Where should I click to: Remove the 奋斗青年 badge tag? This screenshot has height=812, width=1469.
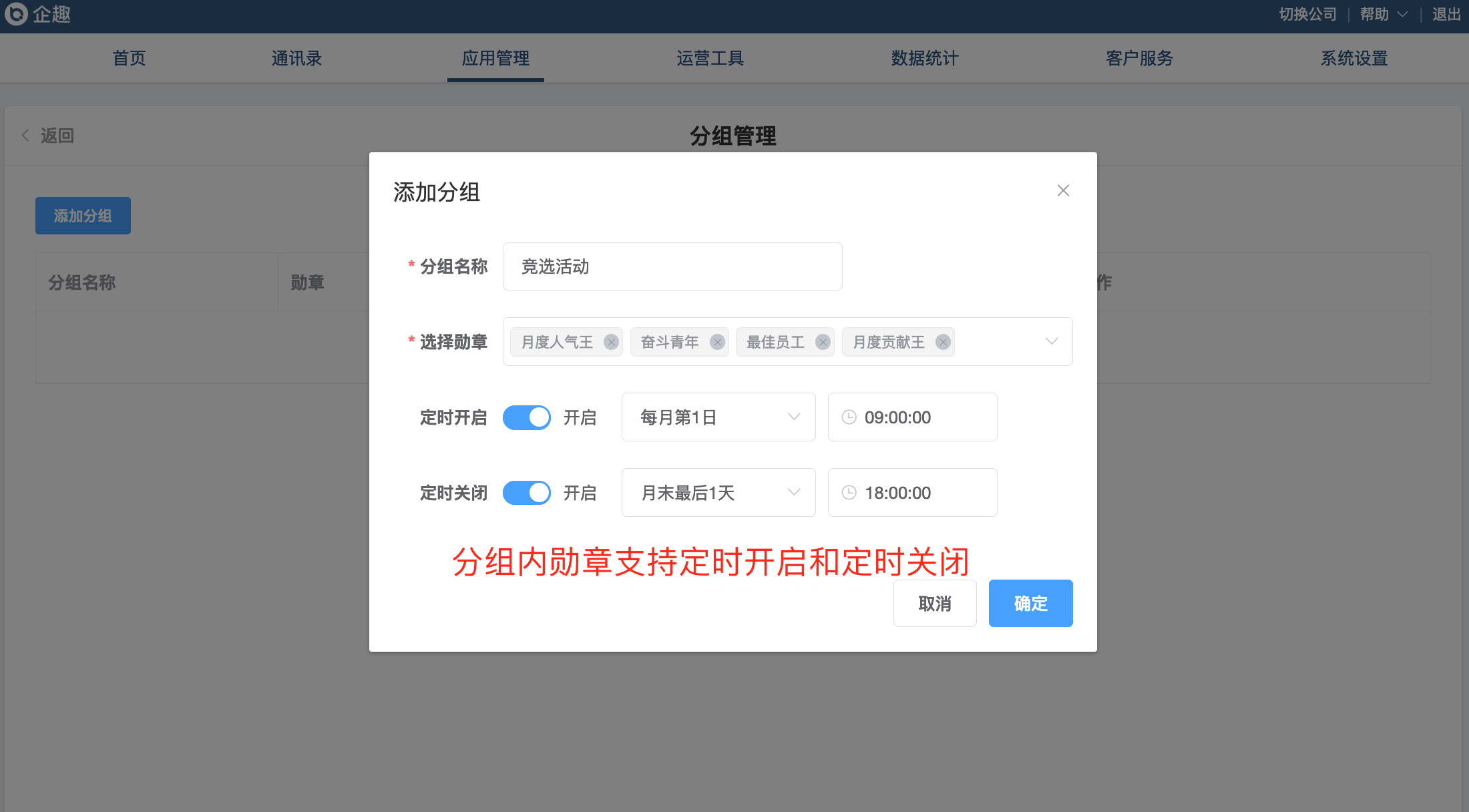click(x=717, y=342)
